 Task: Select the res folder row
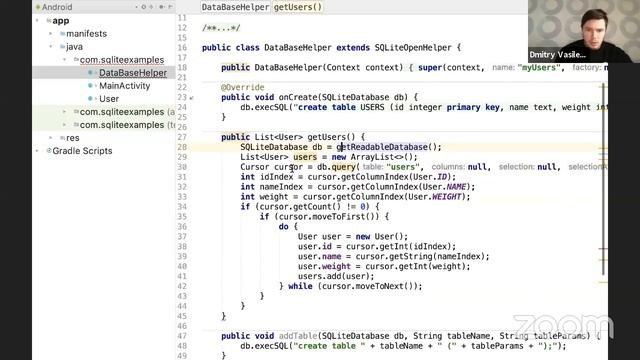tap(104, 138)
